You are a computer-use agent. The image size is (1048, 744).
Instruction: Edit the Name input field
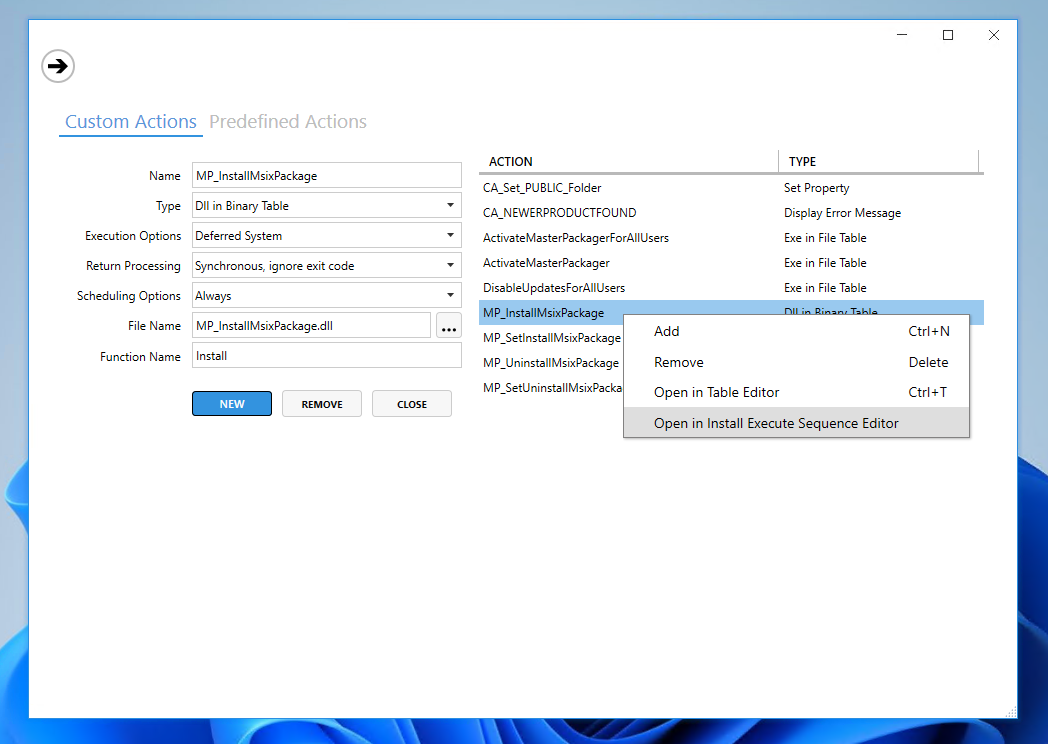[x=327, y=176]
